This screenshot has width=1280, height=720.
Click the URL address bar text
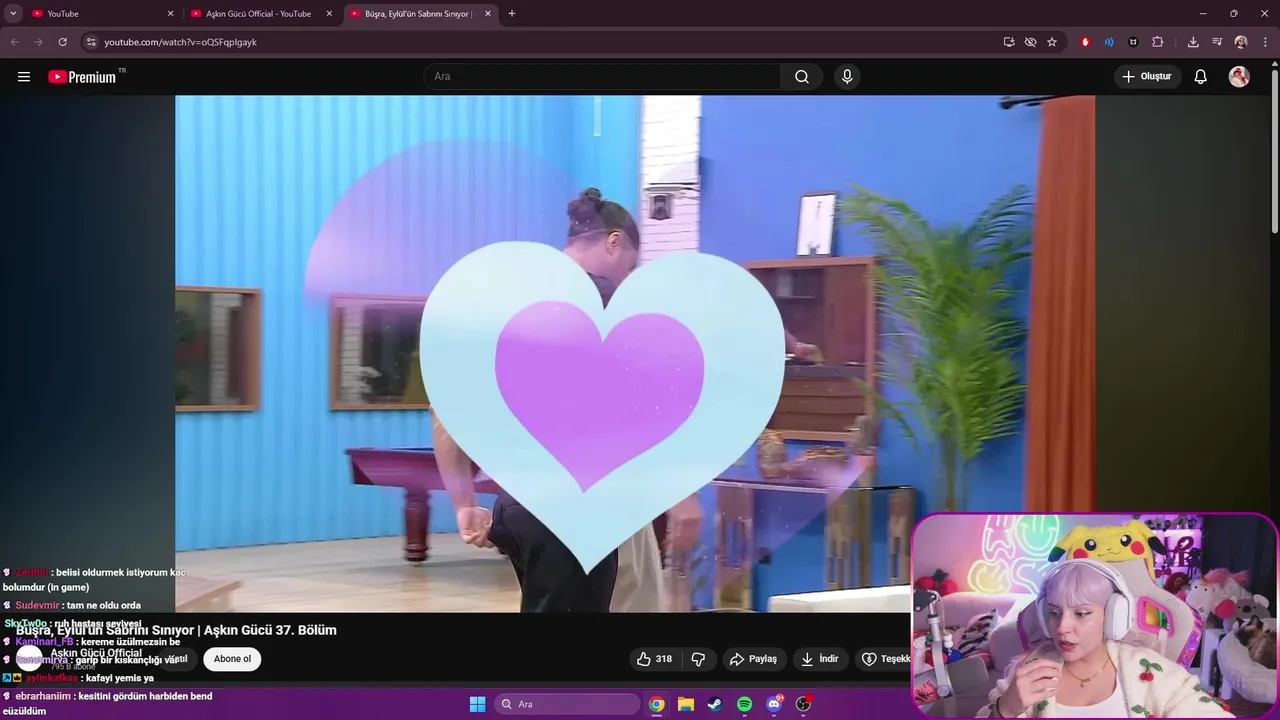coord(181,42)
